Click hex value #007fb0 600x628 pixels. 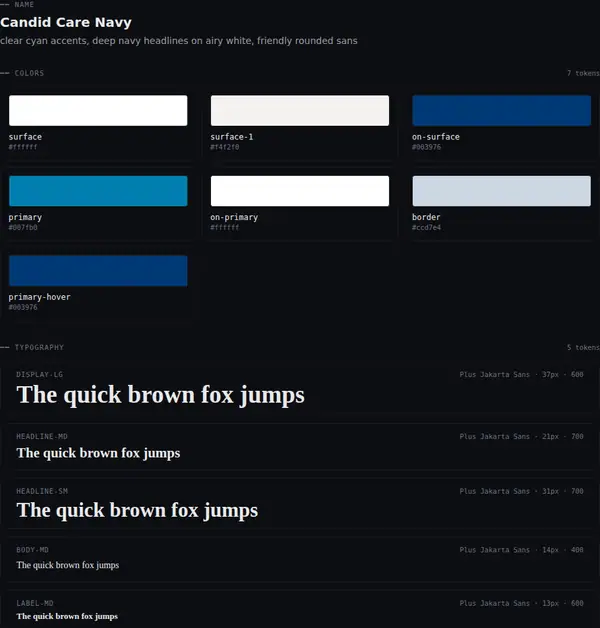pos(23,227)
